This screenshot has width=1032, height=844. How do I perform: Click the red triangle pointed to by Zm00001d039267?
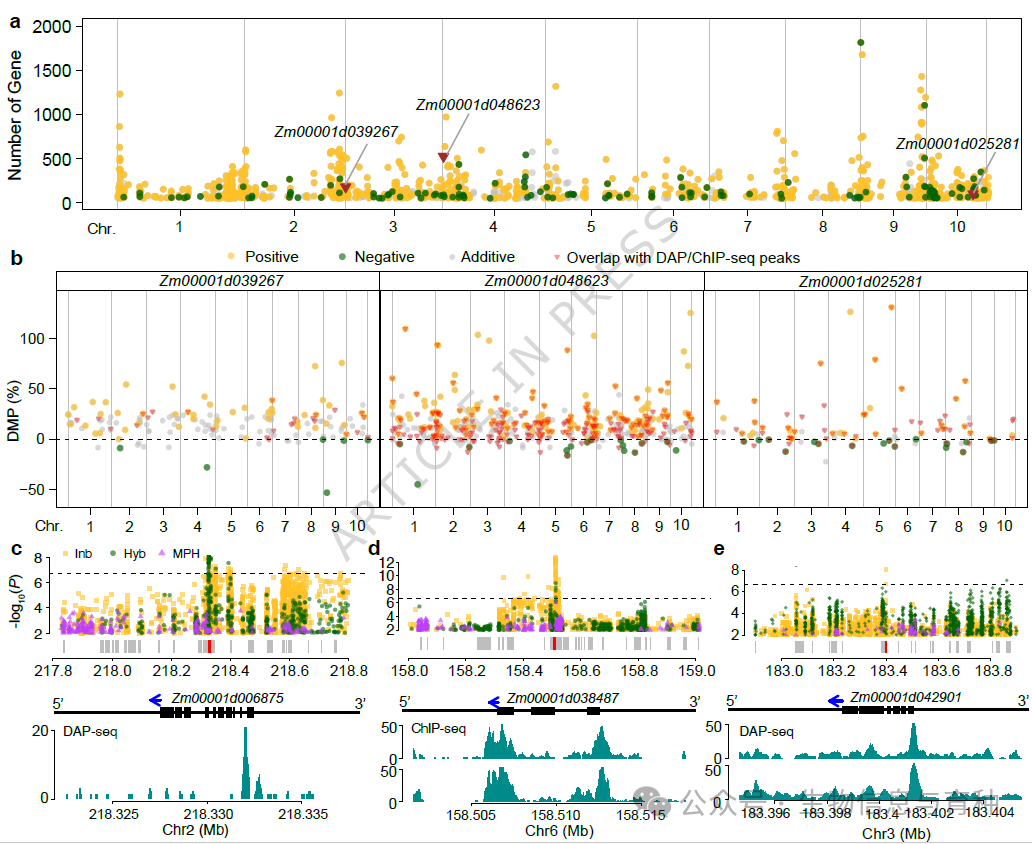tap(346, 188)
